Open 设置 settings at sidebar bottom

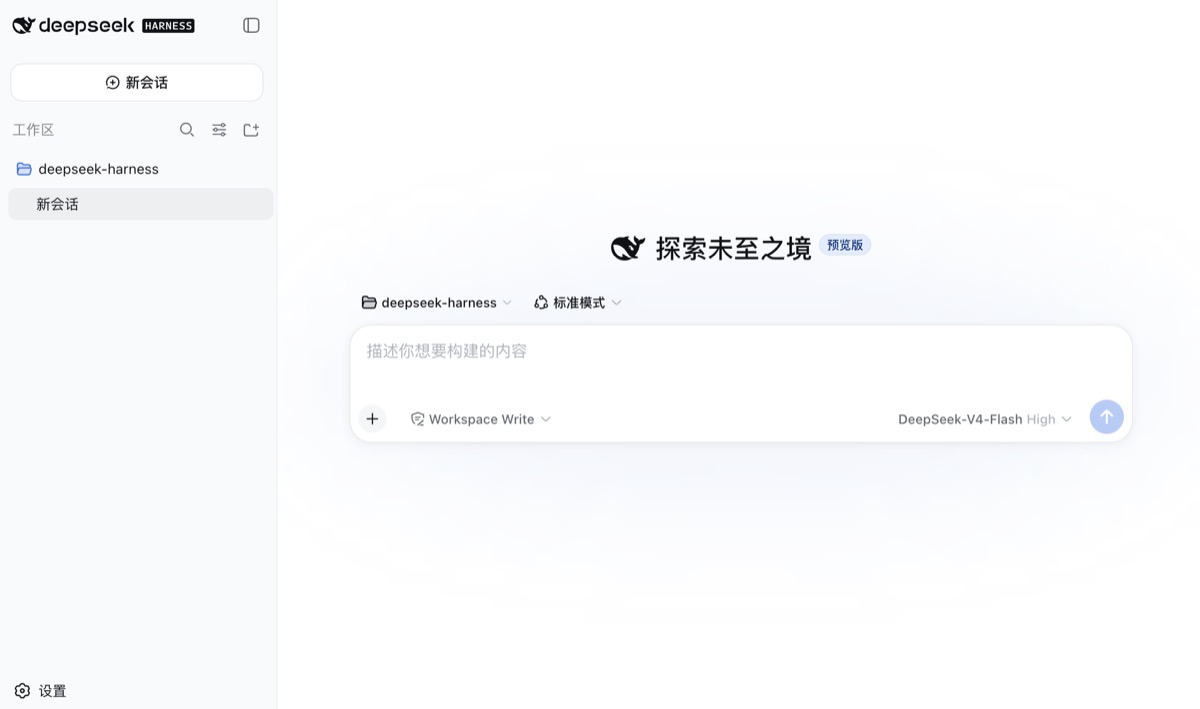point(40,691)
